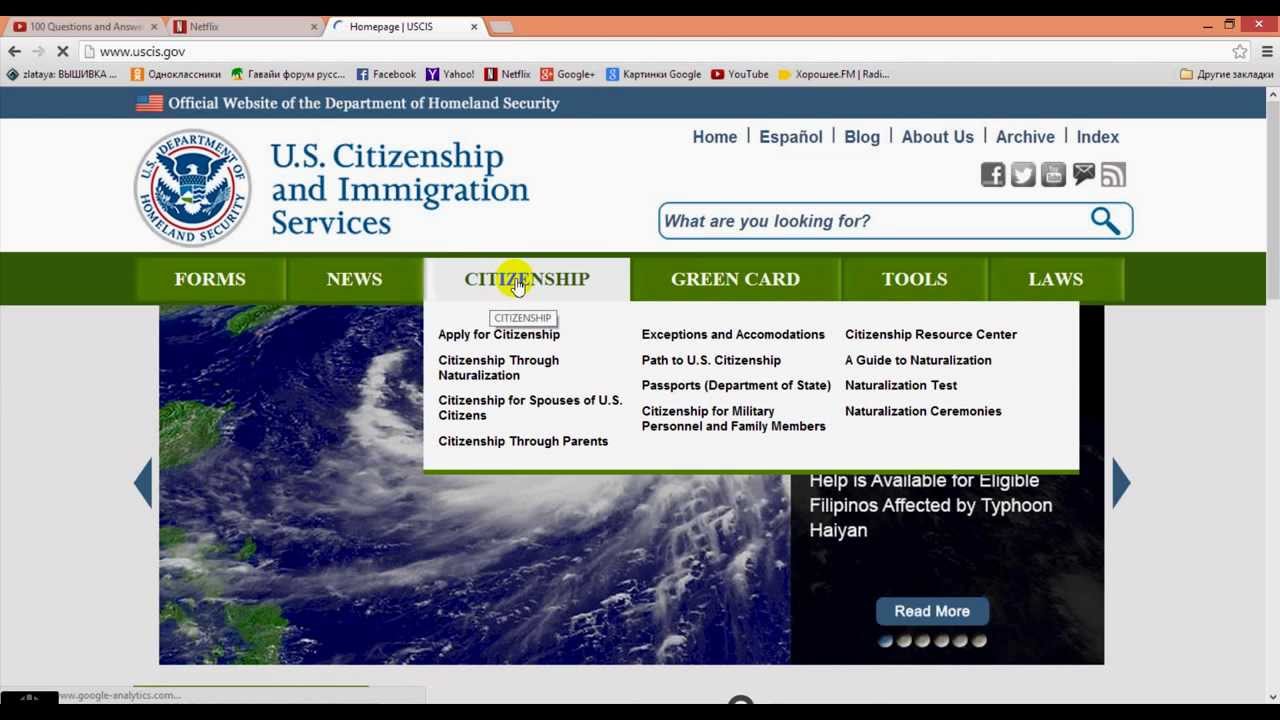Screen dimensions: 1280x720
Task: Open Citizenship Through Naturalization link
Action: coord(498,368)
